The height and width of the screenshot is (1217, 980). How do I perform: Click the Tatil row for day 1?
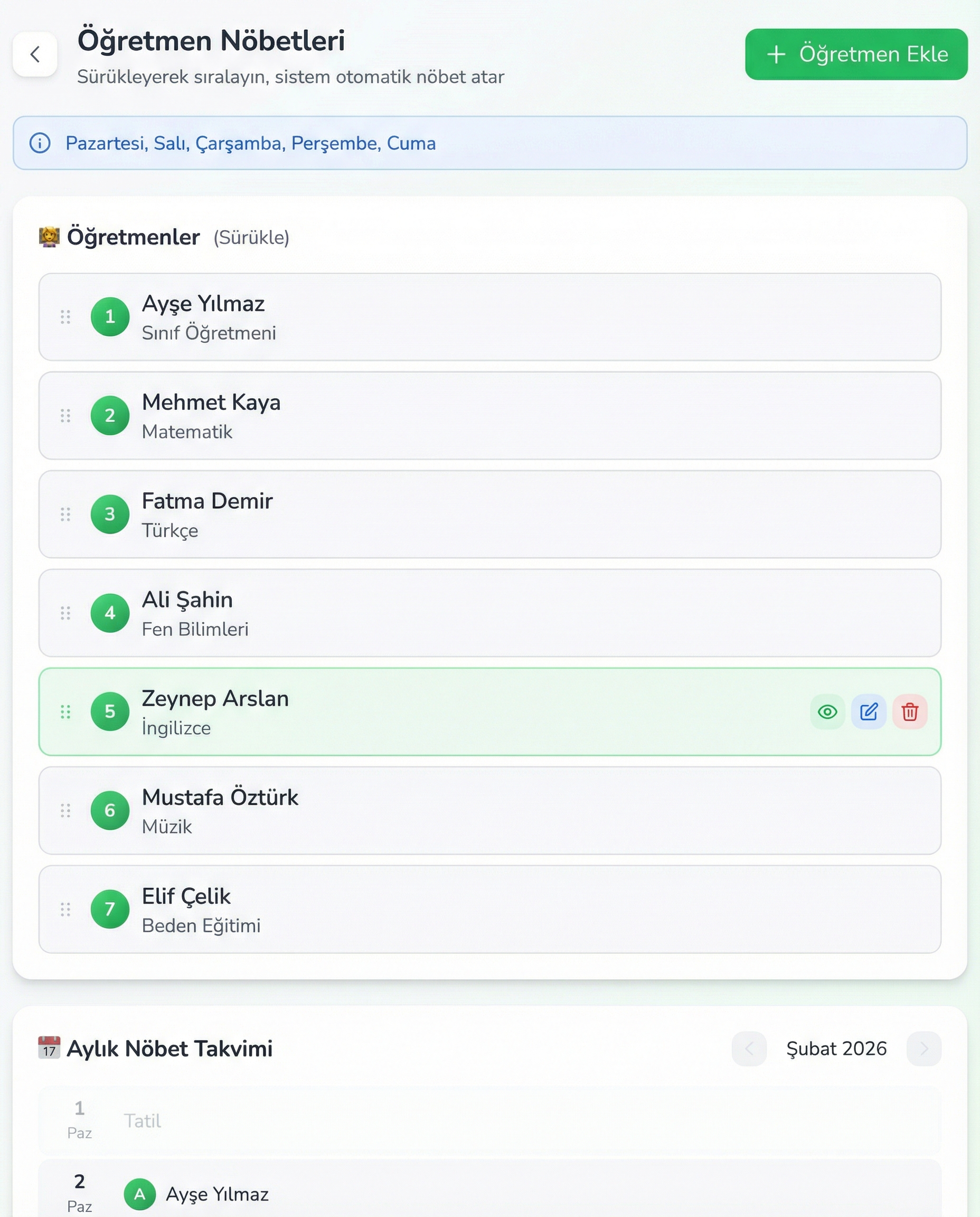tap(489, 1121)
